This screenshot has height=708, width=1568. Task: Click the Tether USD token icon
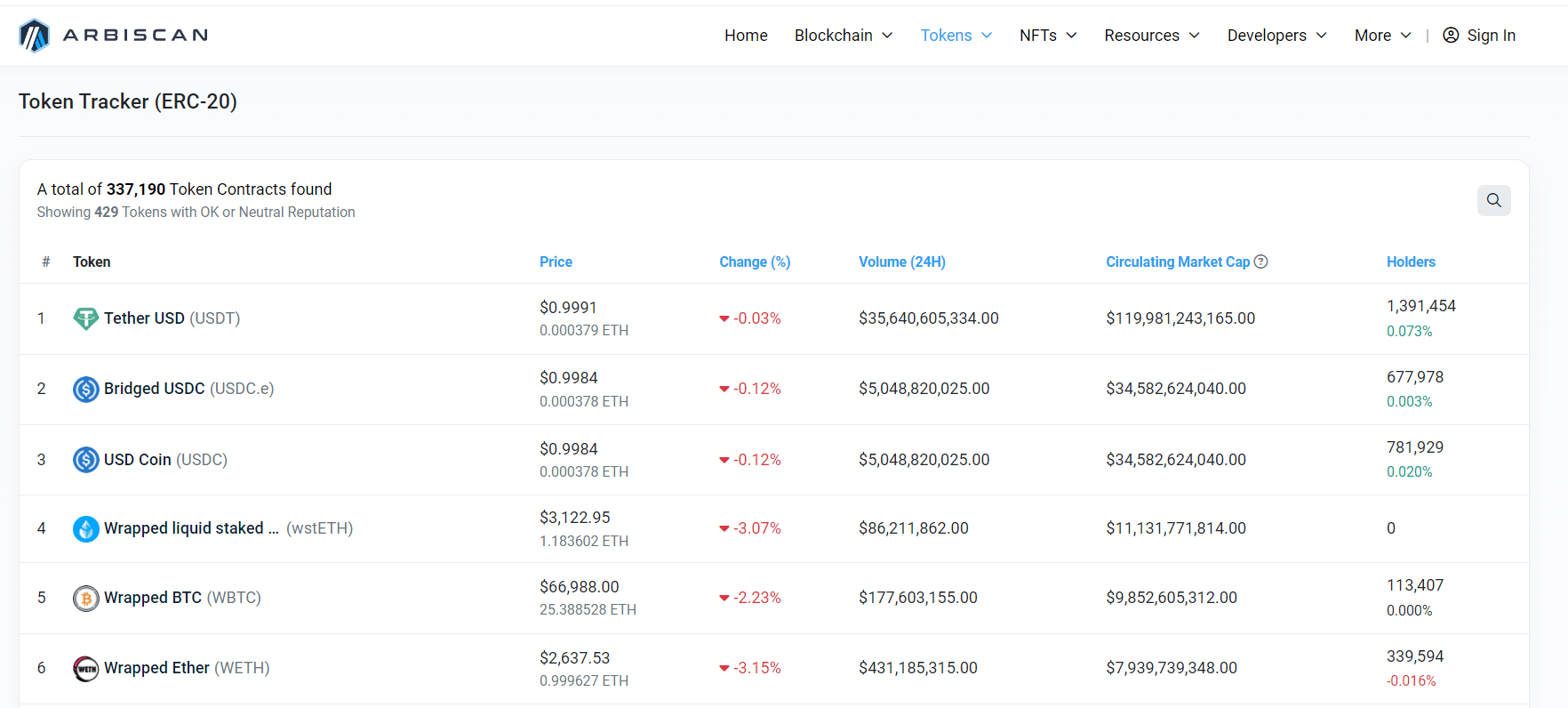point(85,318)
